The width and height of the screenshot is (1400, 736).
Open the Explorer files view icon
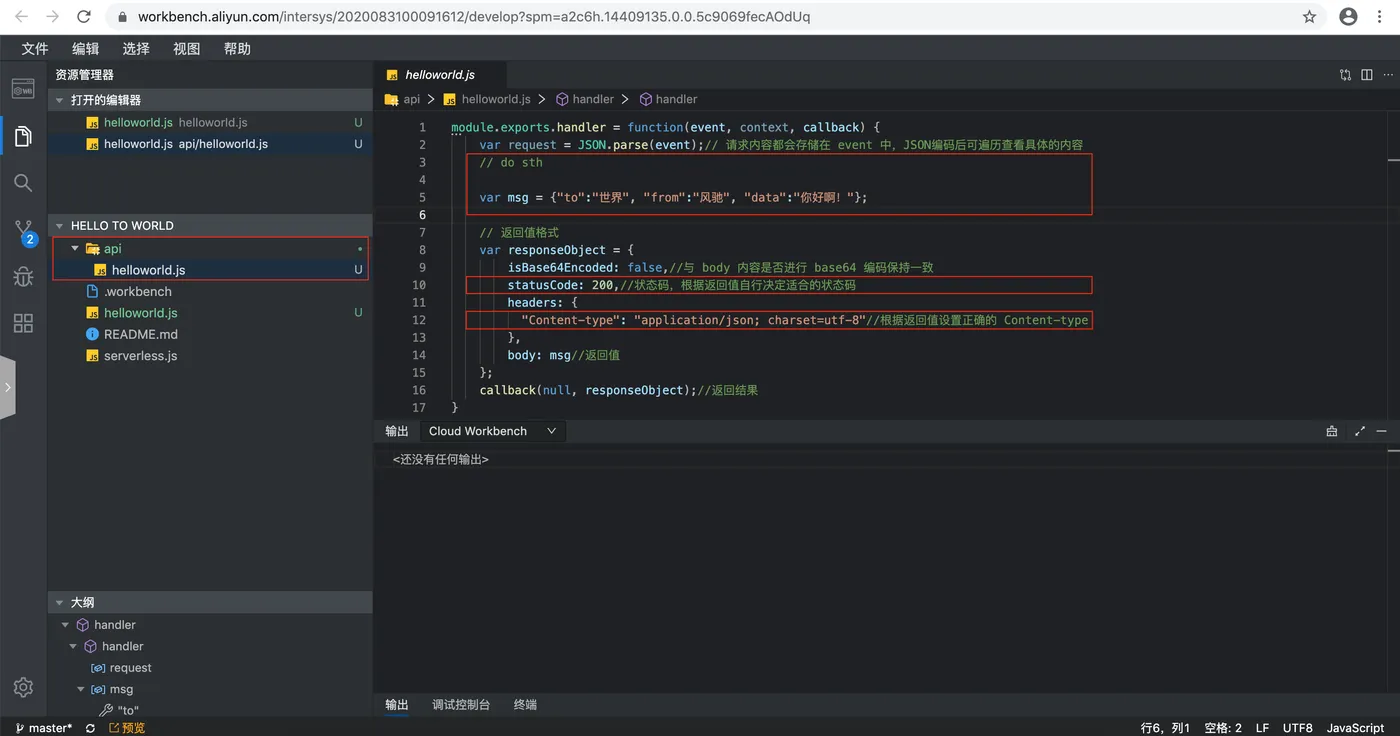click(23, 135)
